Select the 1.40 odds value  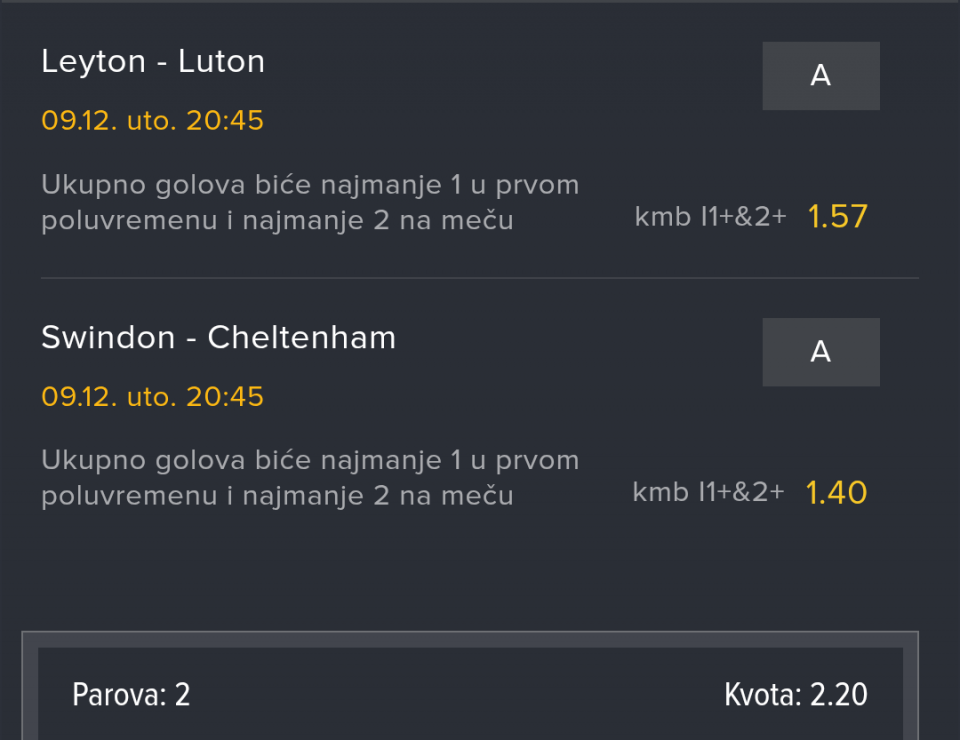click(x=836, y=492)
